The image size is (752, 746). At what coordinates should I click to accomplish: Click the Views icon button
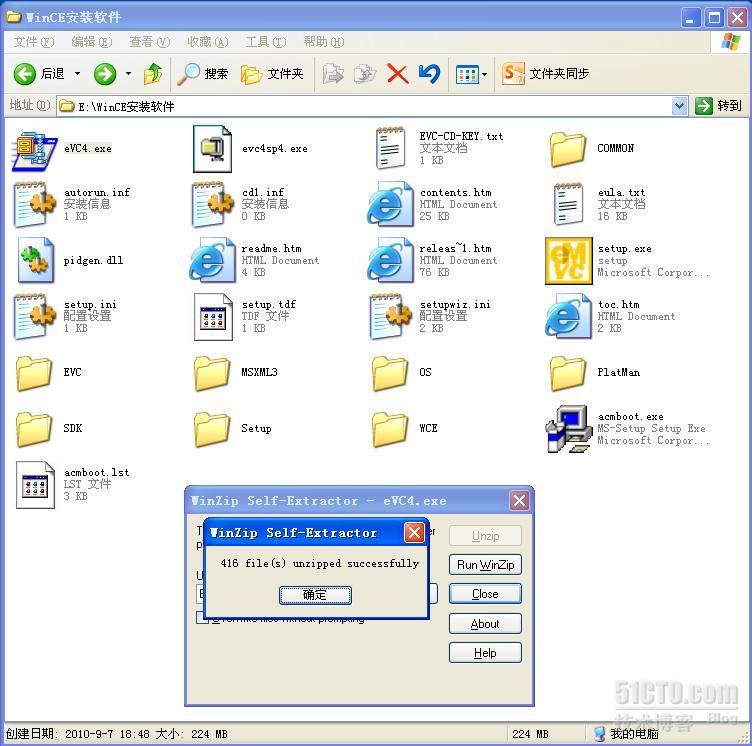[467, 74]
